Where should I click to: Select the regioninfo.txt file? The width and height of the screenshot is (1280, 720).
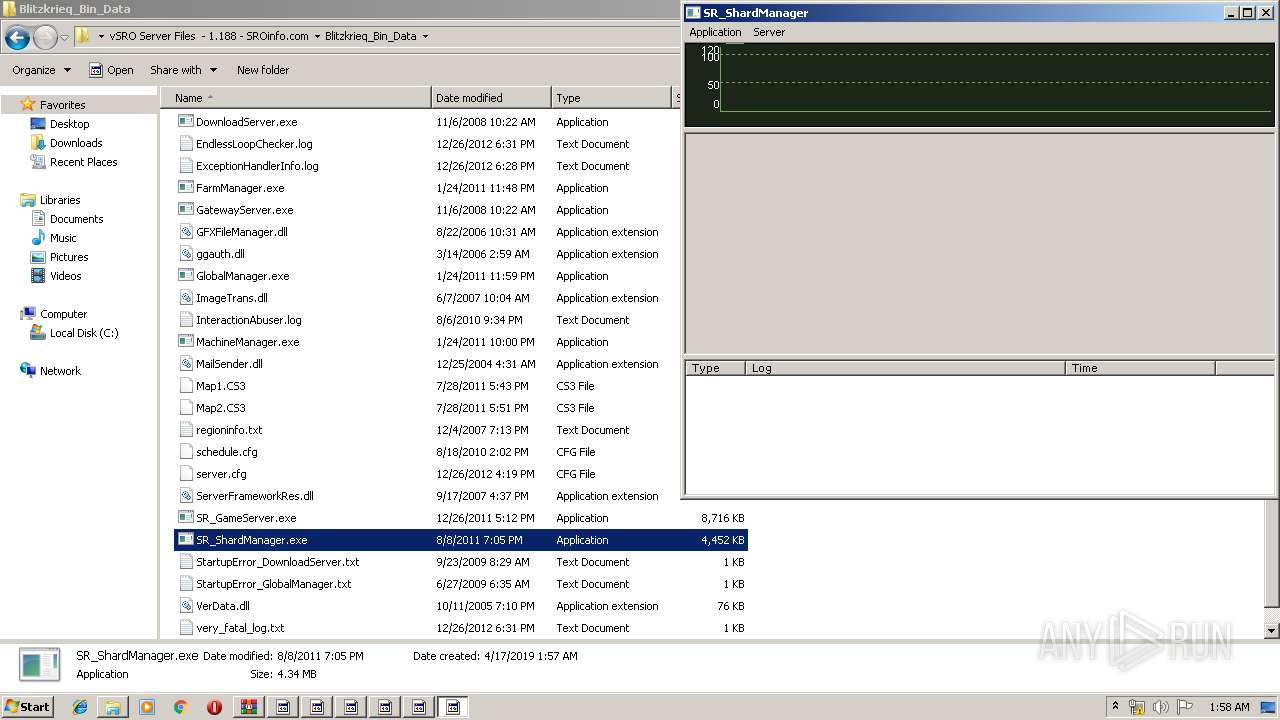(x=229, y=430)
